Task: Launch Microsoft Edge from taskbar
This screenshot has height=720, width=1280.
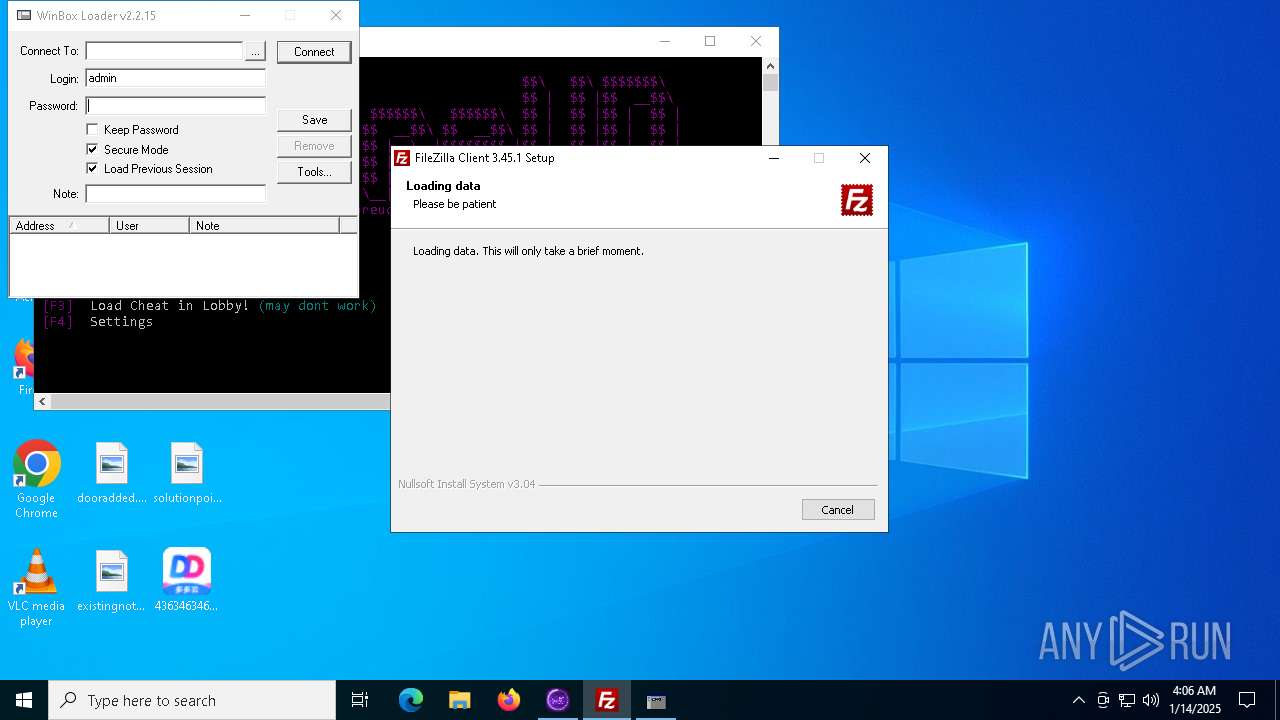Action: click(x=411, y=700)
